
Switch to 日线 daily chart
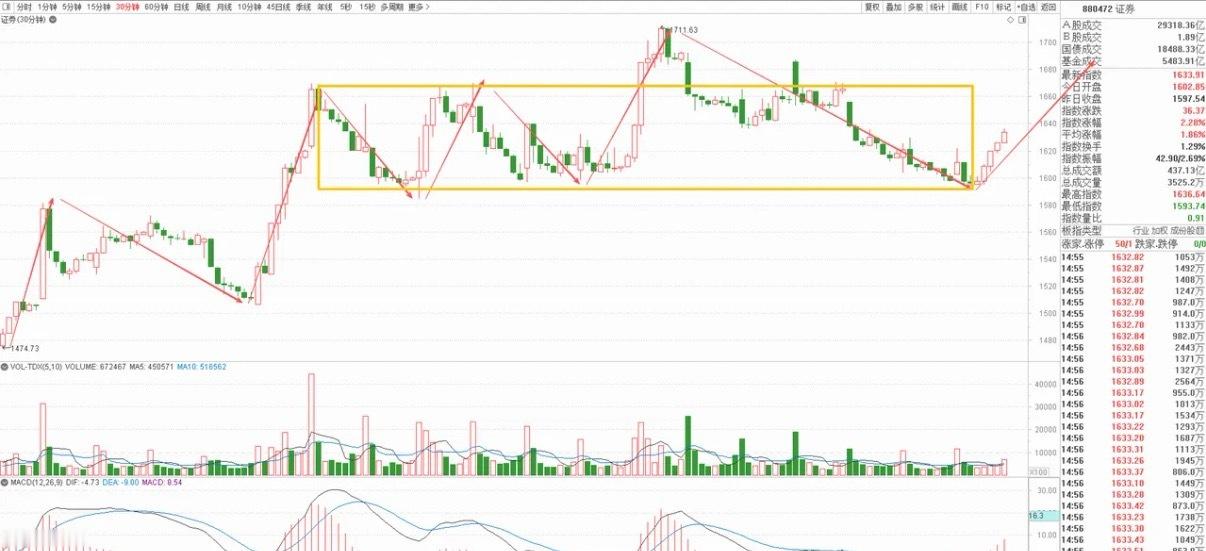[x=181, y=6]
